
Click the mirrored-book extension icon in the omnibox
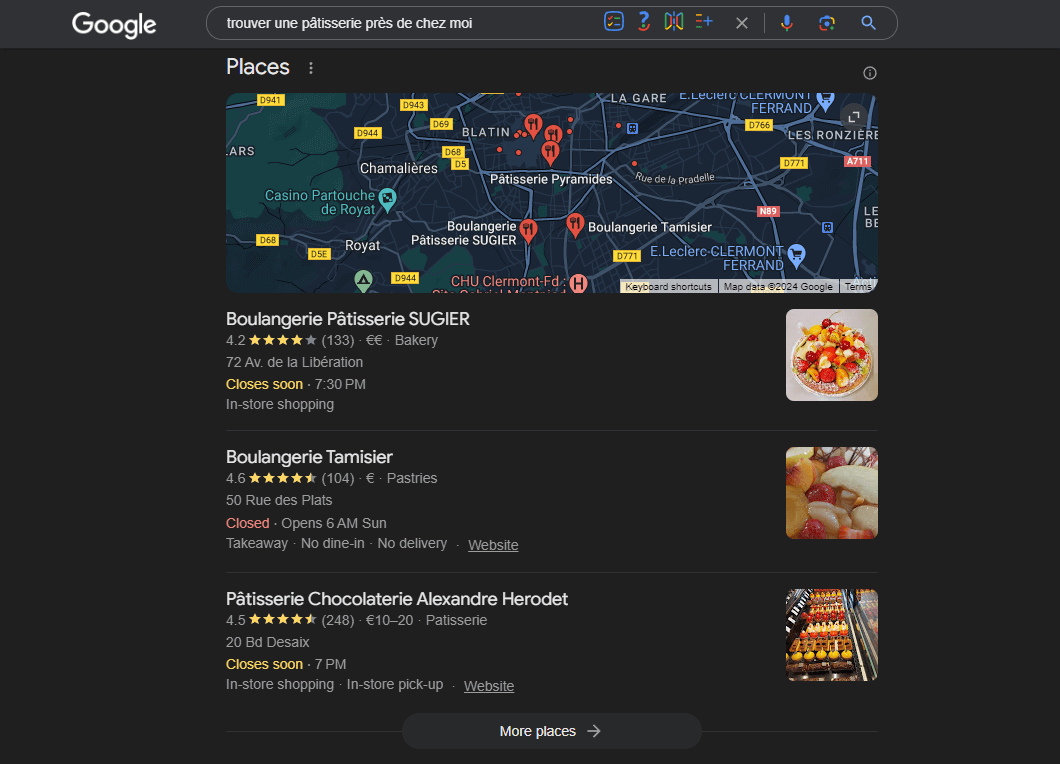(x=673, y=21)
